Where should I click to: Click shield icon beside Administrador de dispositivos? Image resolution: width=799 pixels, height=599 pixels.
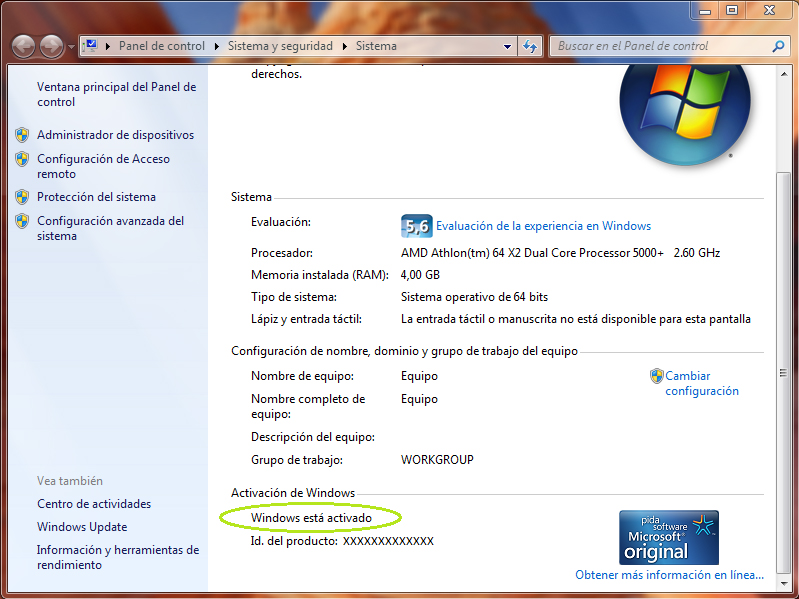[x=22, y=135]
